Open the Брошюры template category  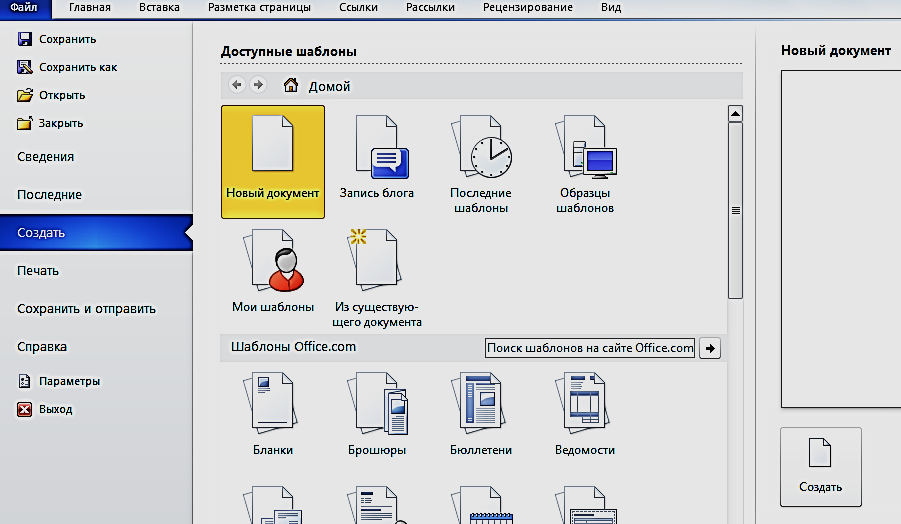click(x=377, y=414)
